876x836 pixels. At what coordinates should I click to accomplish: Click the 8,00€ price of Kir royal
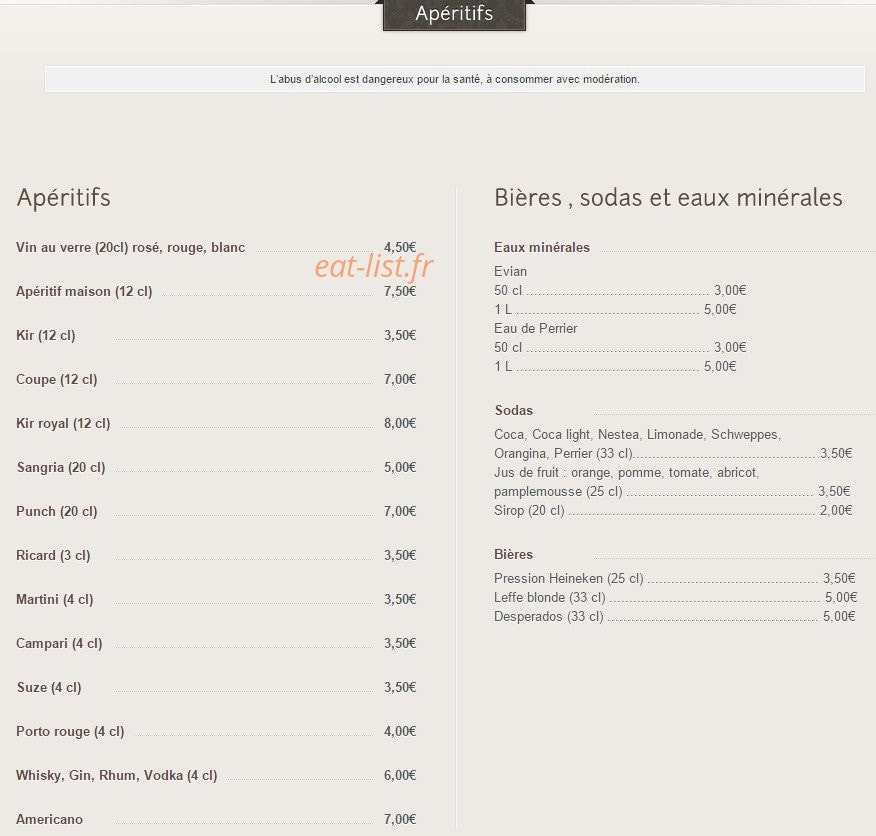click(x=400, y=423)
